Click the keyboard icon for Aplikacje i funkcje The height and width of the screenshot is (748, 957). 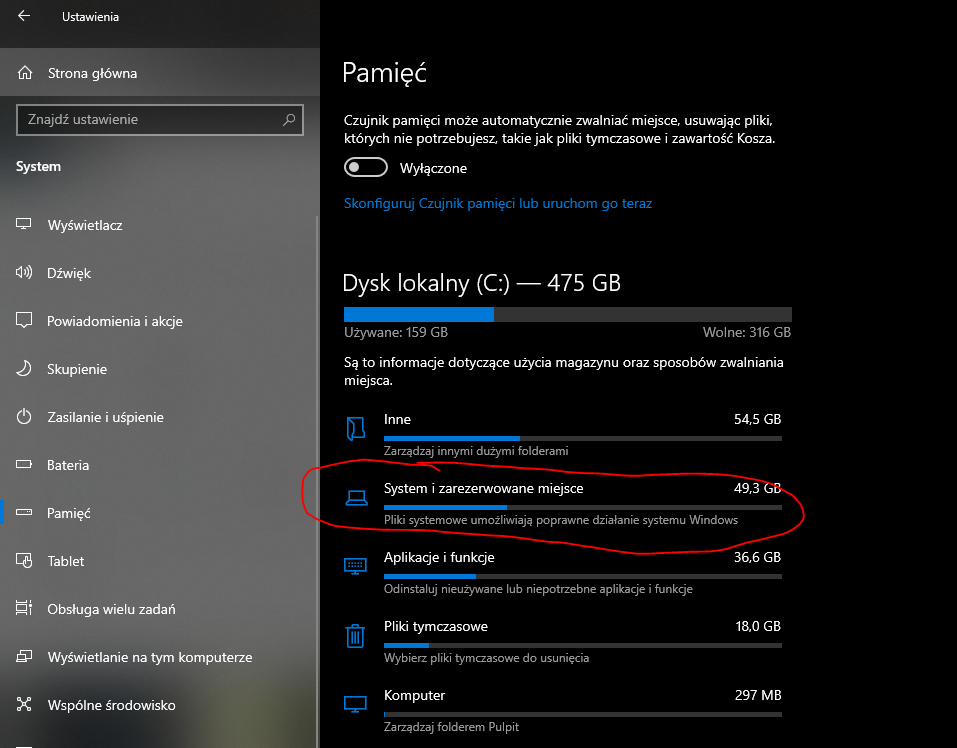(355, 566)
